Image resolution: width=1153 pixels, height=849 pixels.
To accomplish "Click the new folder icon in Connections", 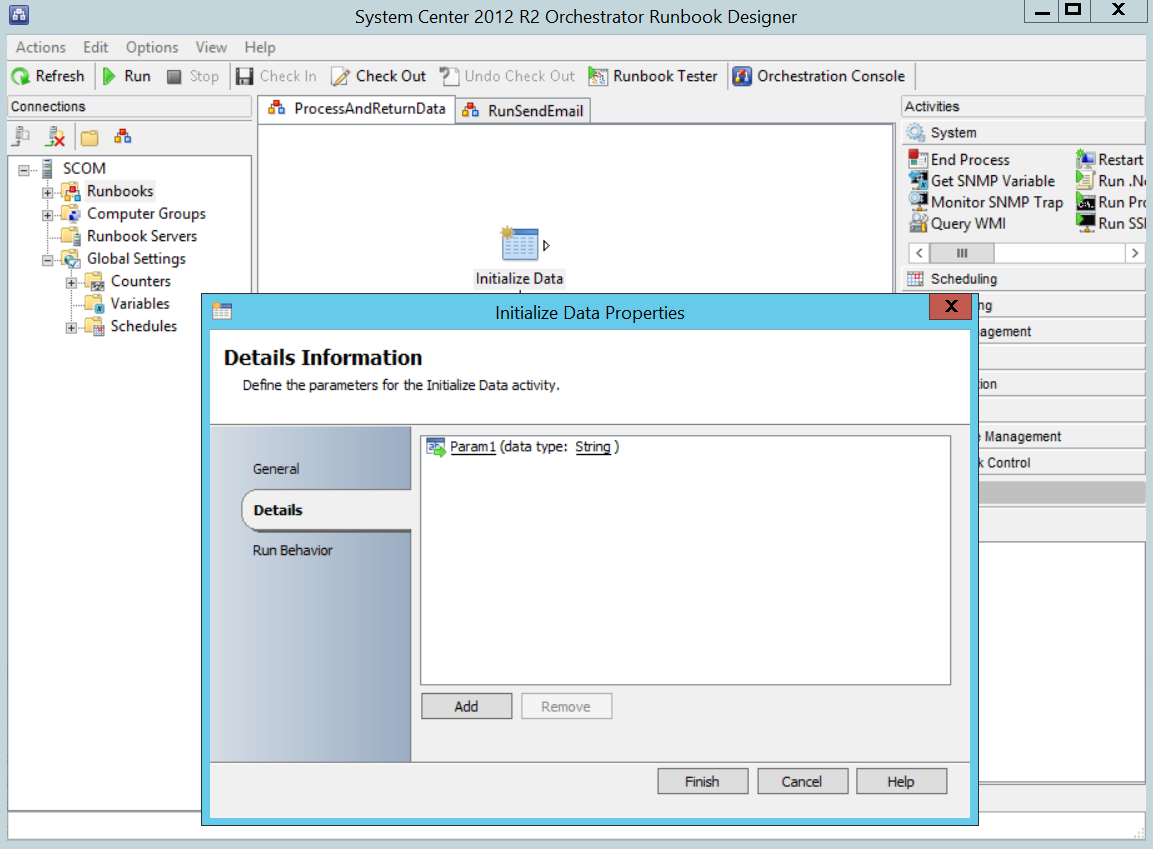I will click(x=90, y=137).
